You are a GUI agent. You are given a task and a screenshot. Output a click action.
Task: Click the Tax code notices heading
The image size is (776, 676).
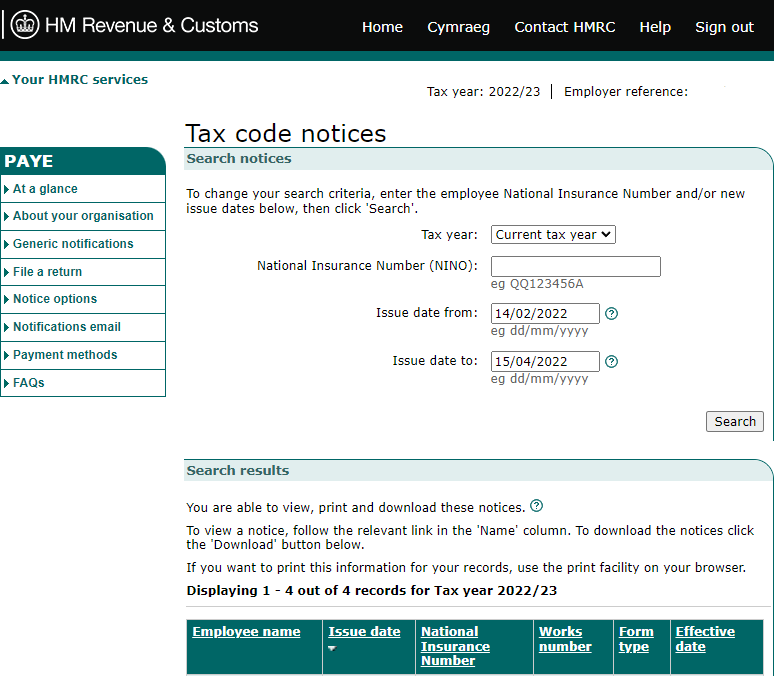pyautogui.click(x=286, y=134)
